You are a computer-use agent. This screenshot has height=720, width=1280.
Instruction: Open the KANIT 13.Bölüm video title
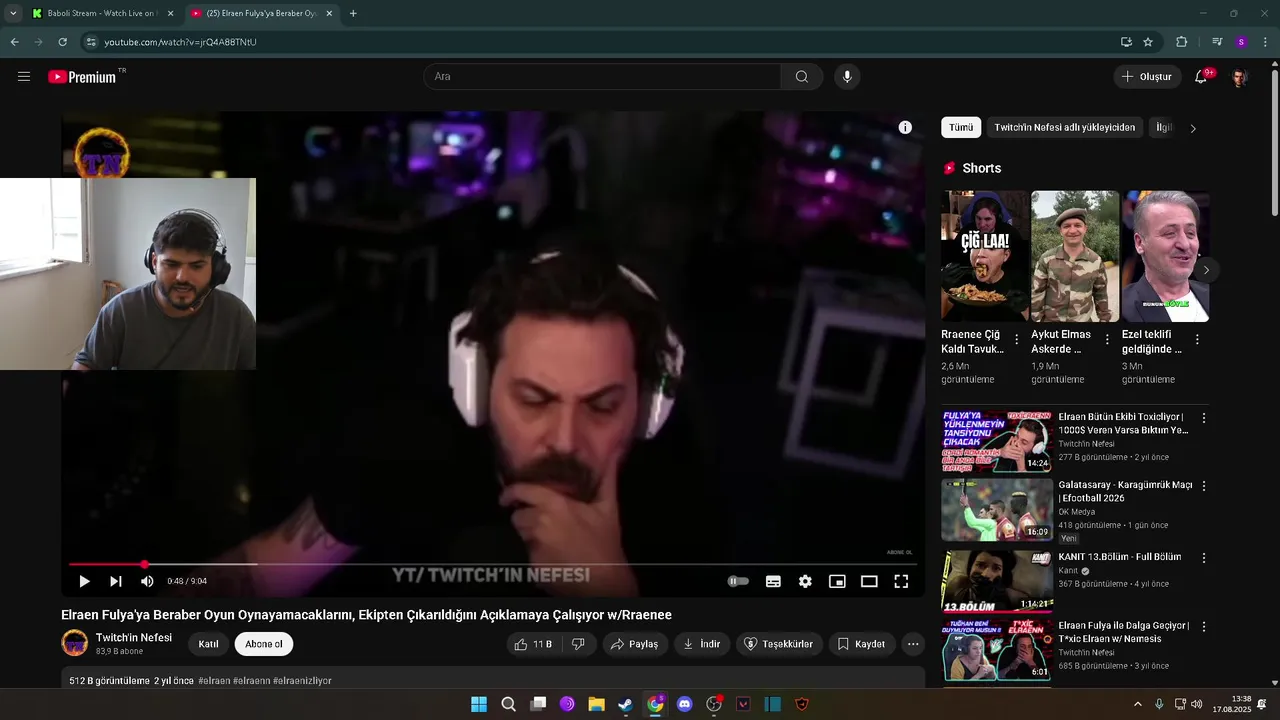[x=1119, y=557]
